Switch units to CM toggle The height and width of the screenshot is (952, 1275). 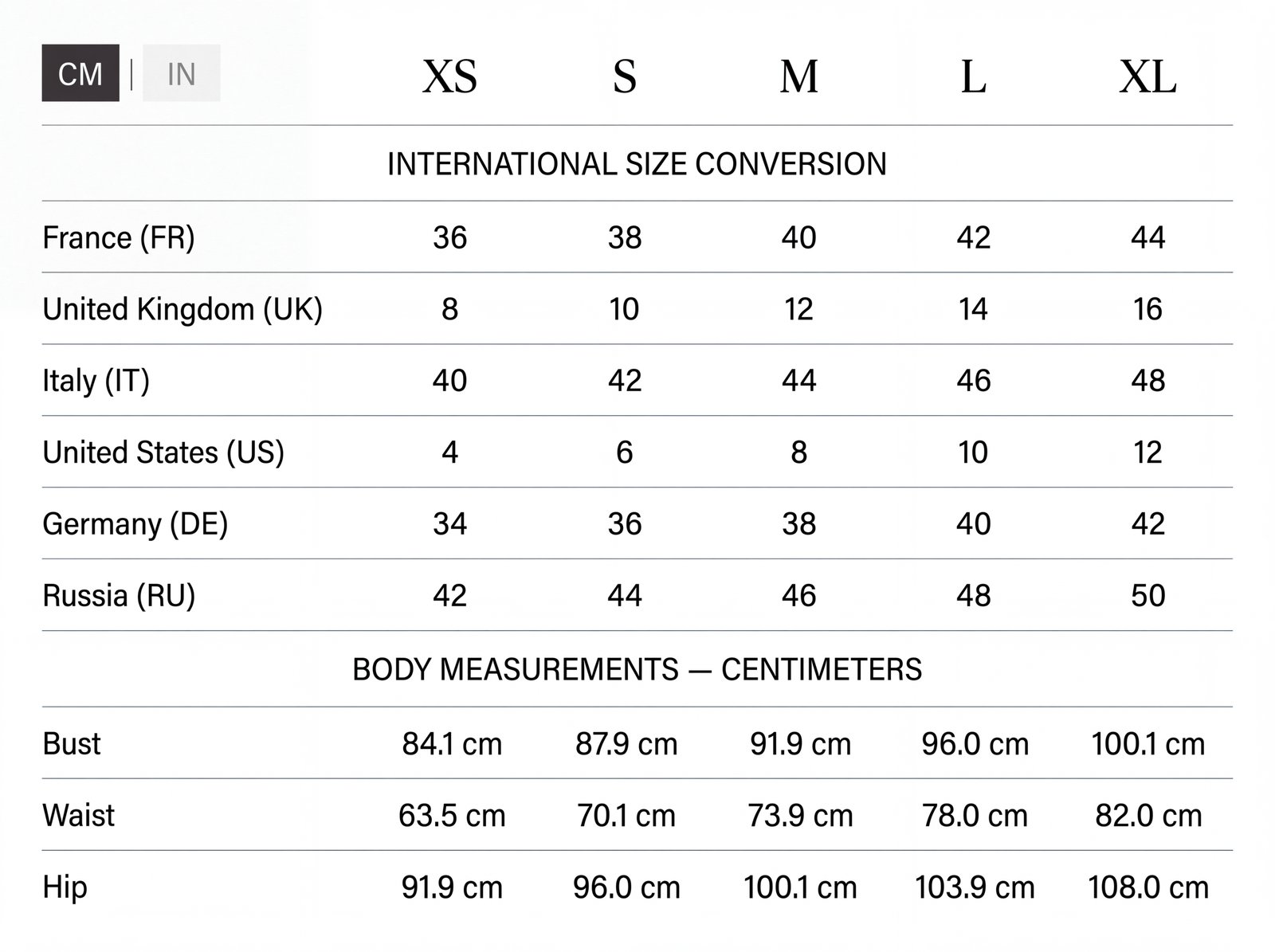(80, 73)
